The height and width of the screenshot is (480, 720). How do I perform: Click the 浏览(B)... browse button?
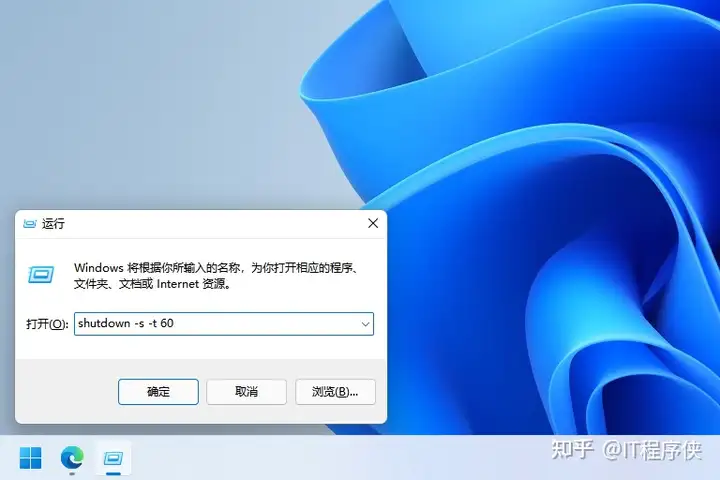click(x=335, y=392)
